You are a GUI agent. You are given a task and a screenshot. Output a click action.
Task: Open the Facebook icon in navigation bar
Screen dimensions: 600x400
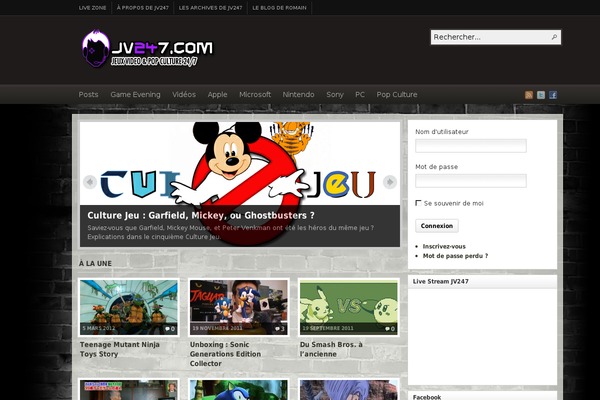click(553, 95)
